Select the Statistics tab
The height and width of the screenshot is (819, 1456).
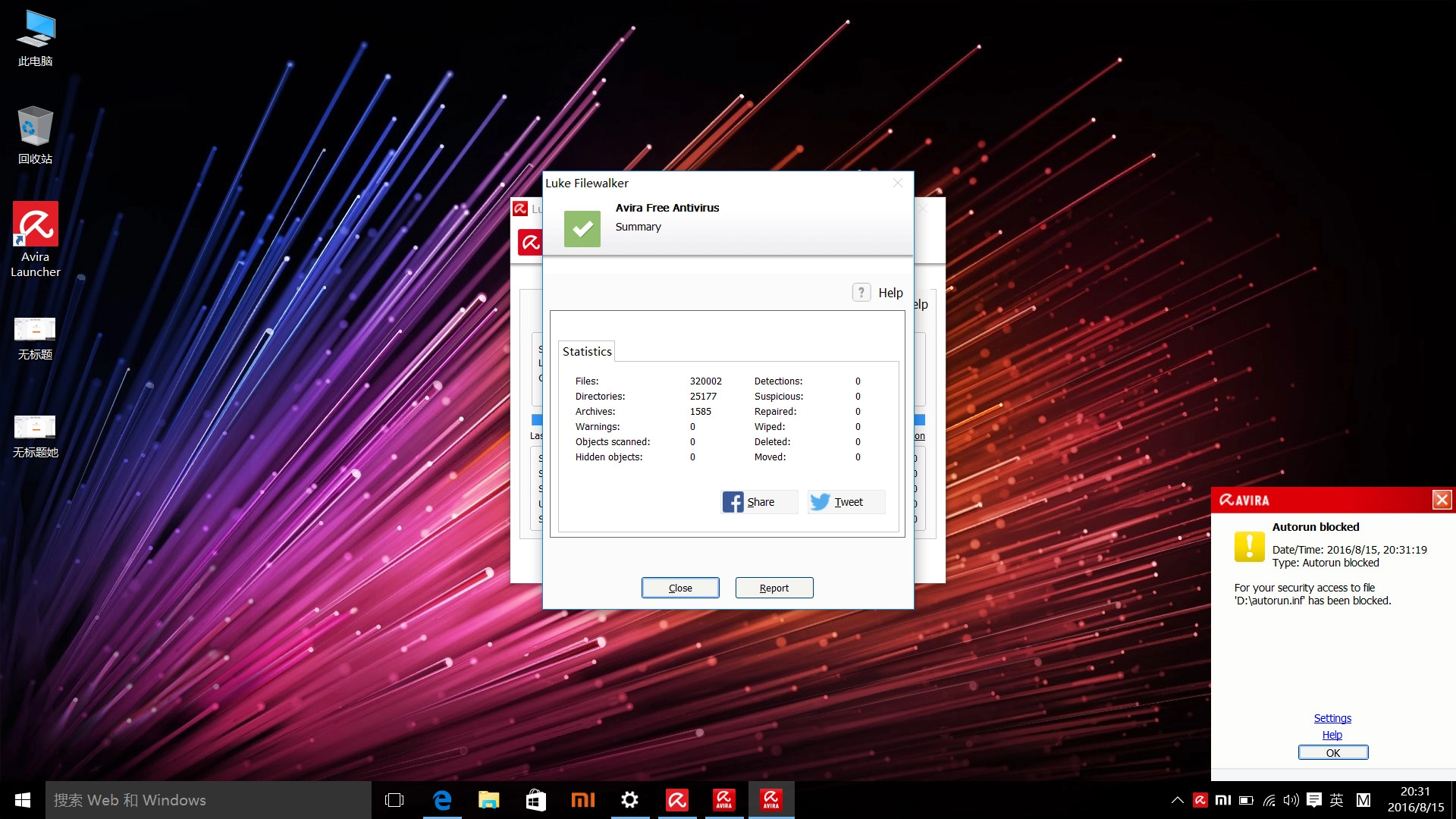587,351
